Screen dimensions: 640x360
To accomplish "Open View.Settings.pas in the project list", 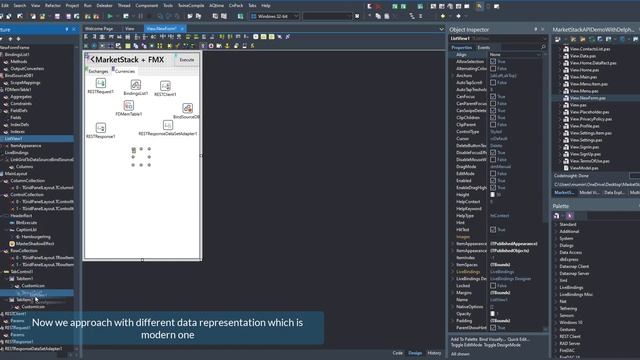I will (x=585, y=140).
